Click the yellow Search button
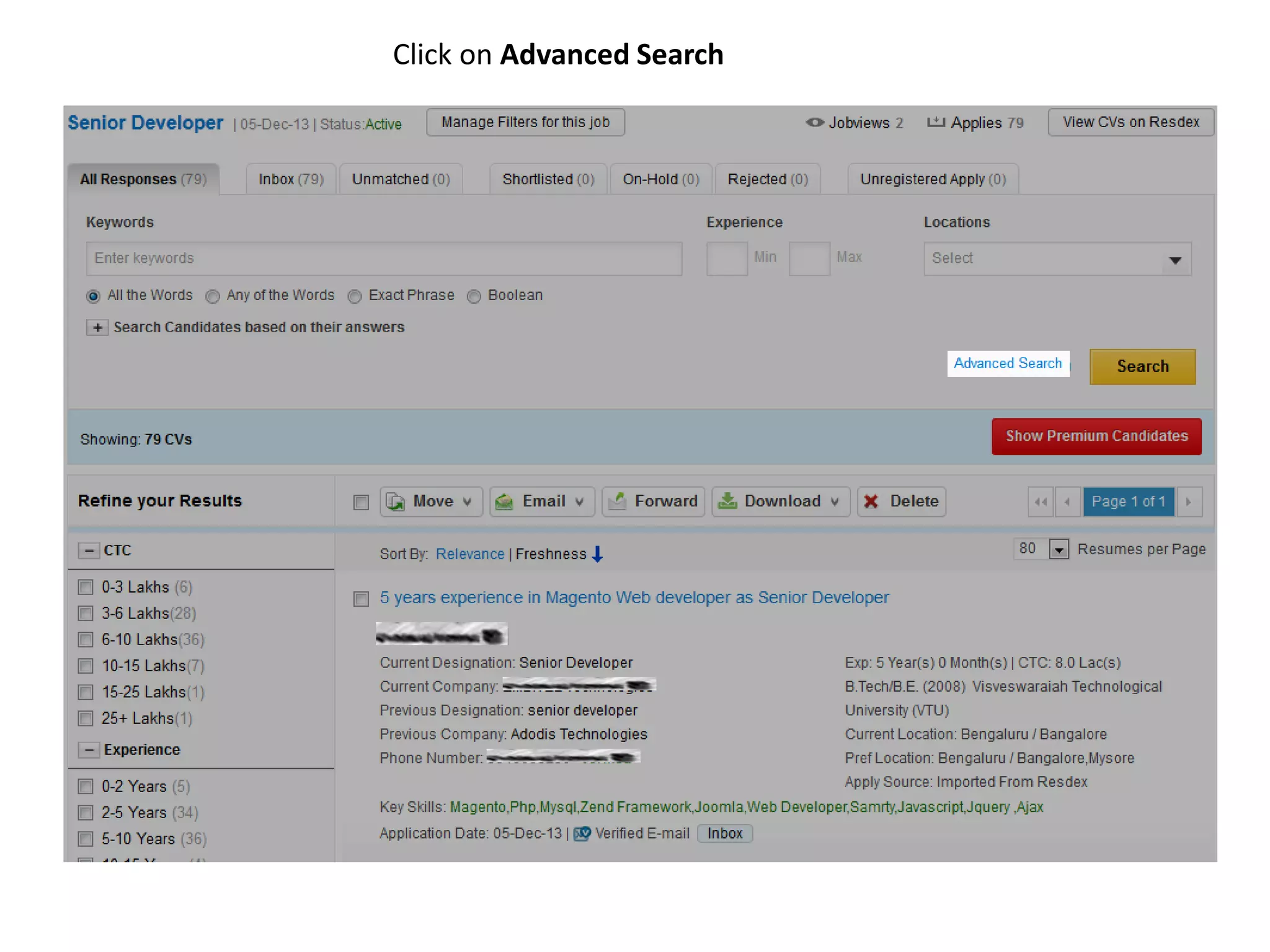Image resolution: width=1270 pixels, height=952 pixels. point(1142,366)
